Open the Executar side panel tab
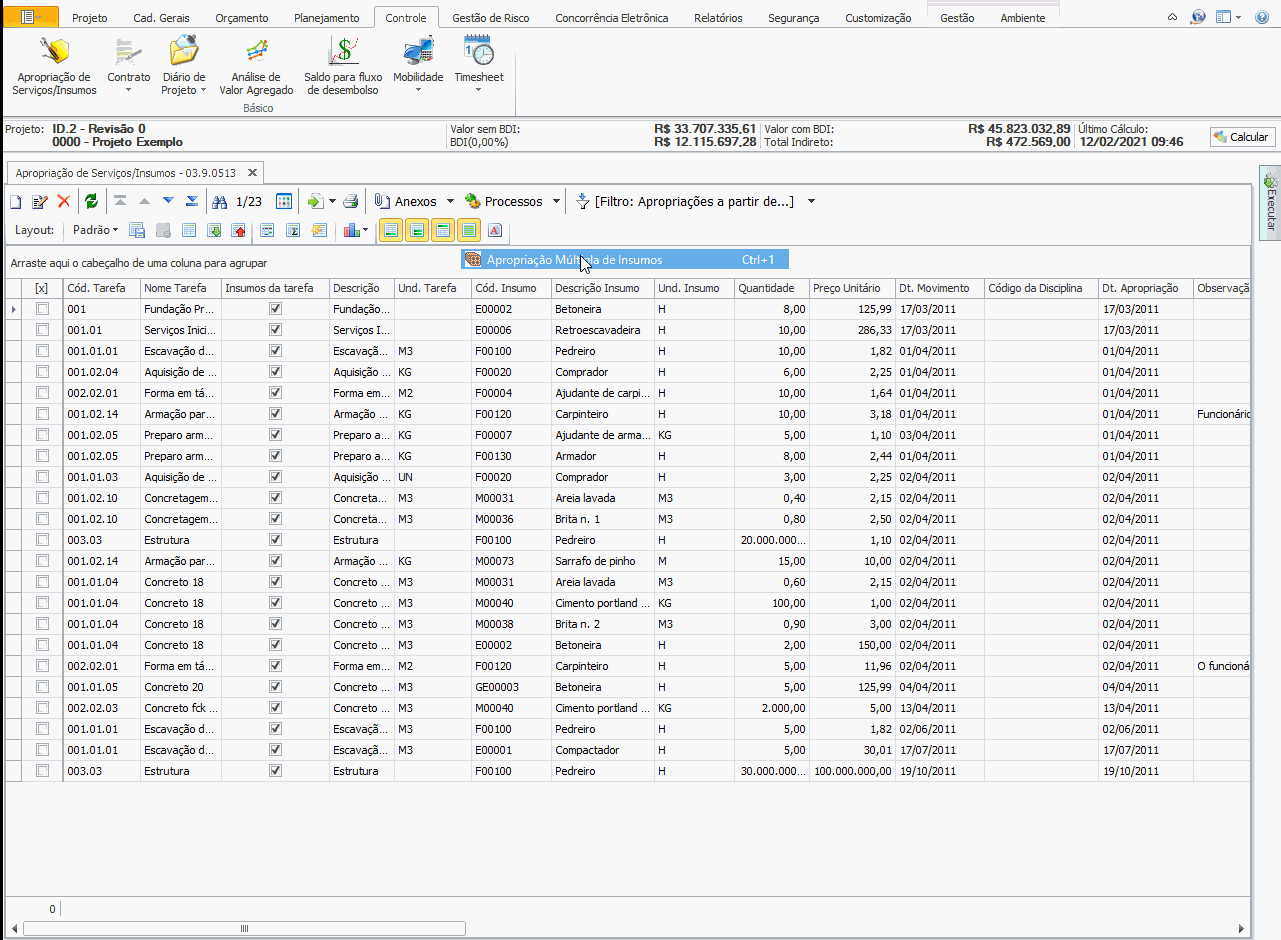The image size is (1281, 940). pos(1269,202)
